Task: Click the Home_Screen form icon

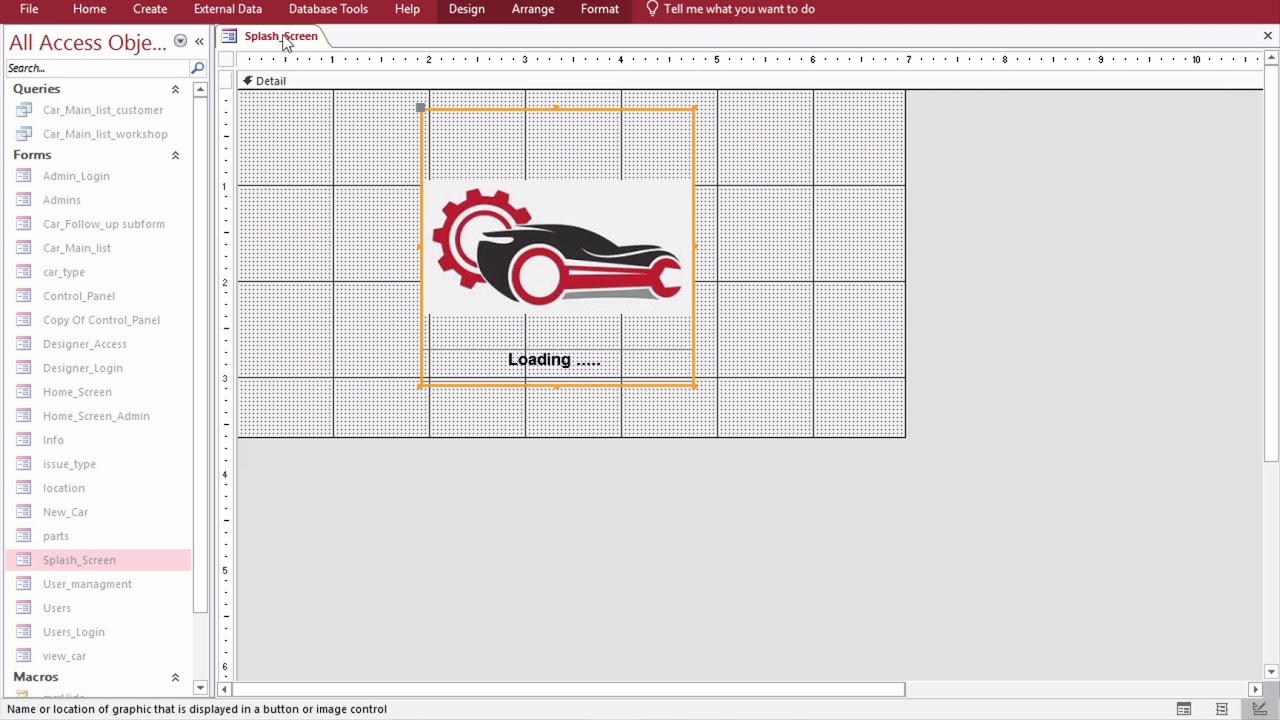Action: point(24,392)
